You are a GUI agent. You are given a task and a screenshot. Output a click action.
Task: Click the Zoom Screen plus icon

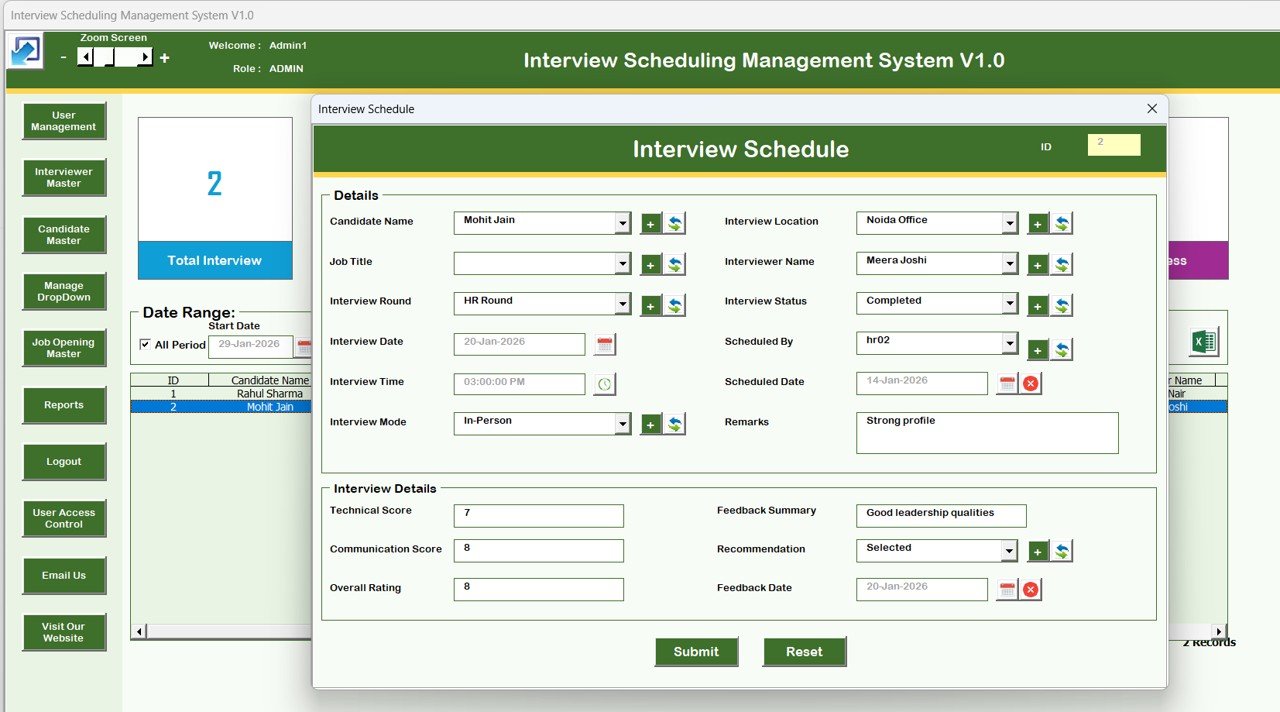[x=164, y=57]
